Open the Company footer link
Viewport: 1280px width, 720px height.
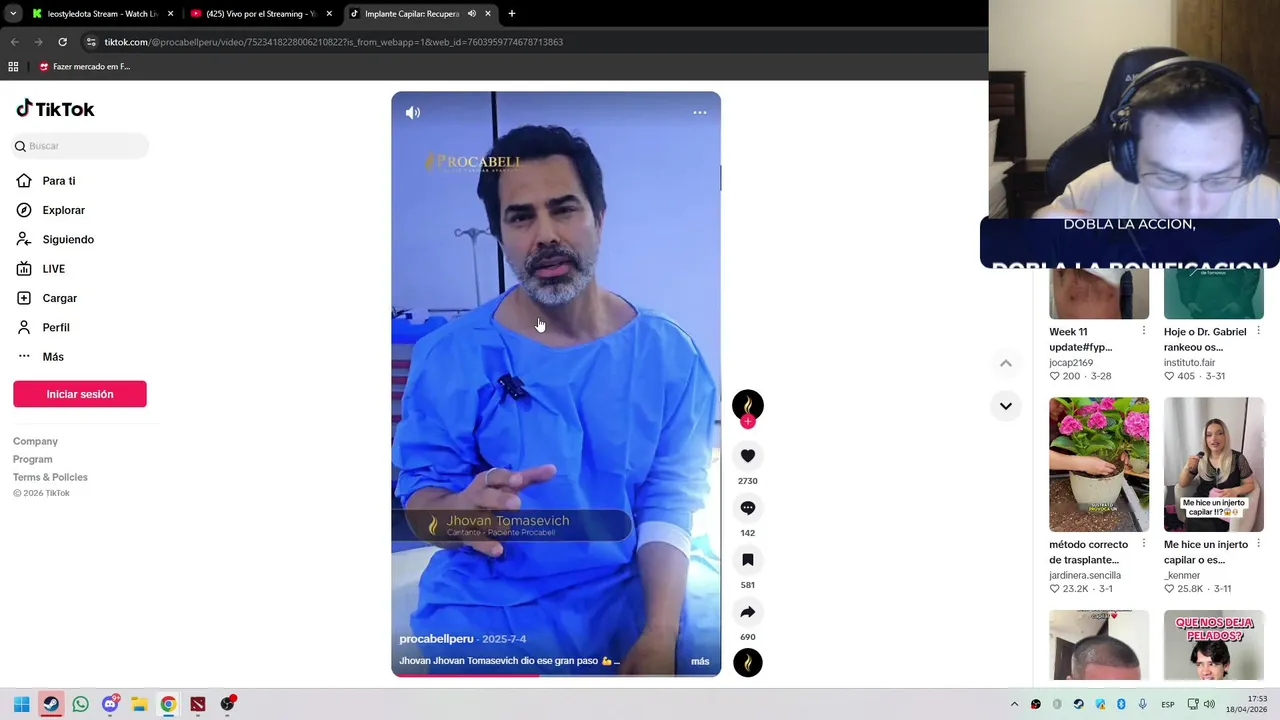point(35,441)
